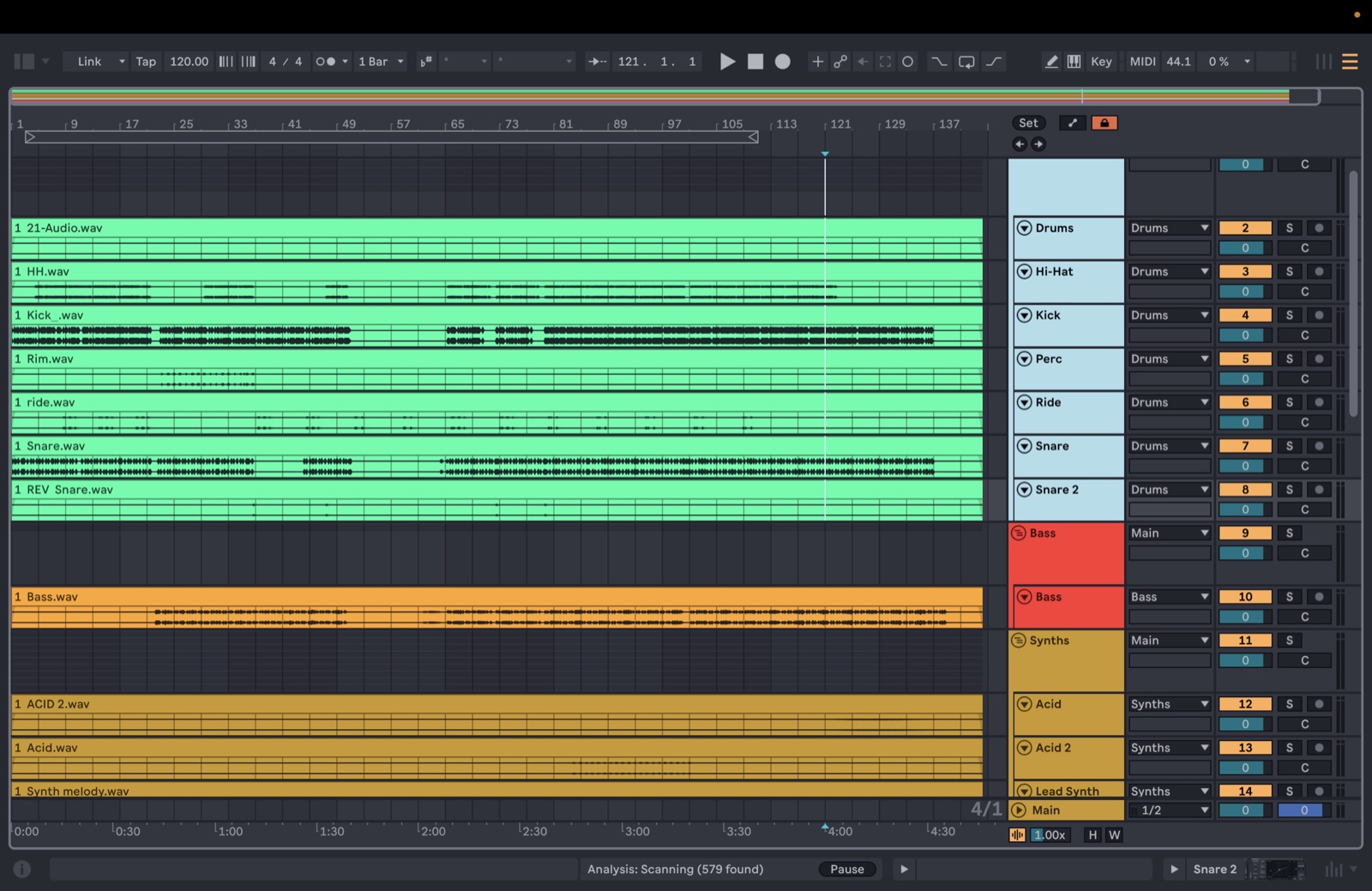Solo the Kick track
This screenshot has height=891, width=1372.
coord(1289,315)
